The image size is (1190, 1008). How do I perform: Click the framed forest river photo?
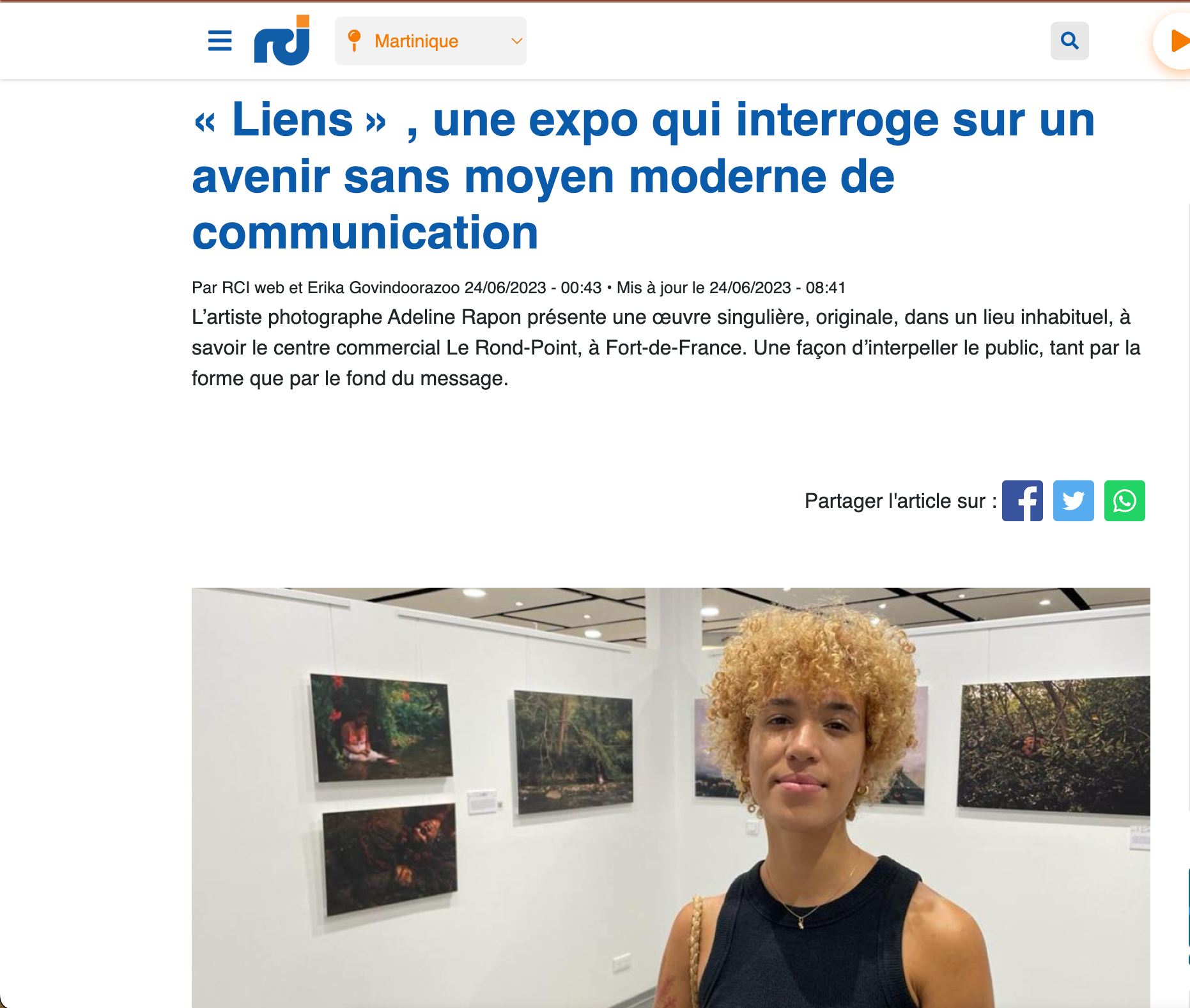tap(574, 751)
